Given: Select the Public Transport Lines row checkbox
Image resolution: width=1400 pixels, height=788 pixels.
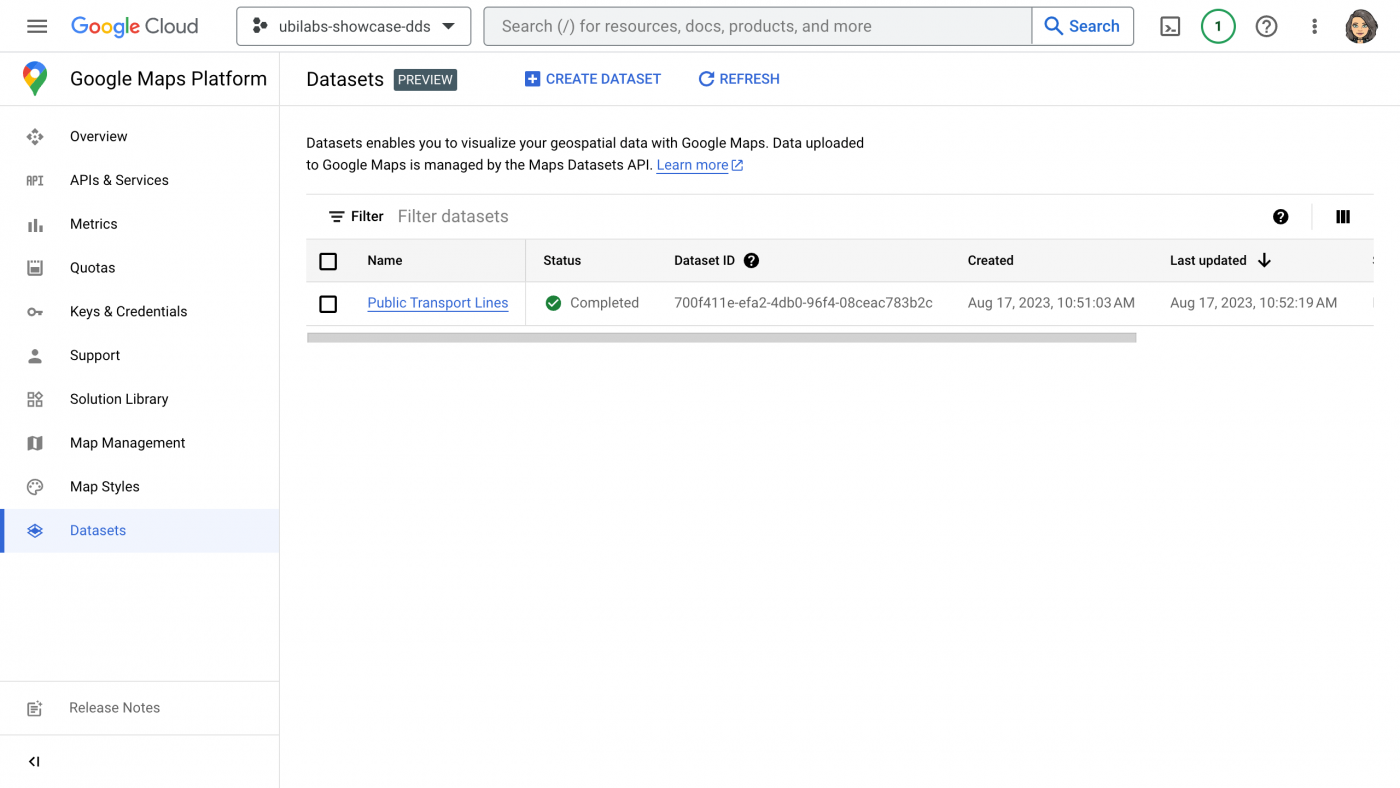Looking at the screenshot, I should [x=328, y=303].
